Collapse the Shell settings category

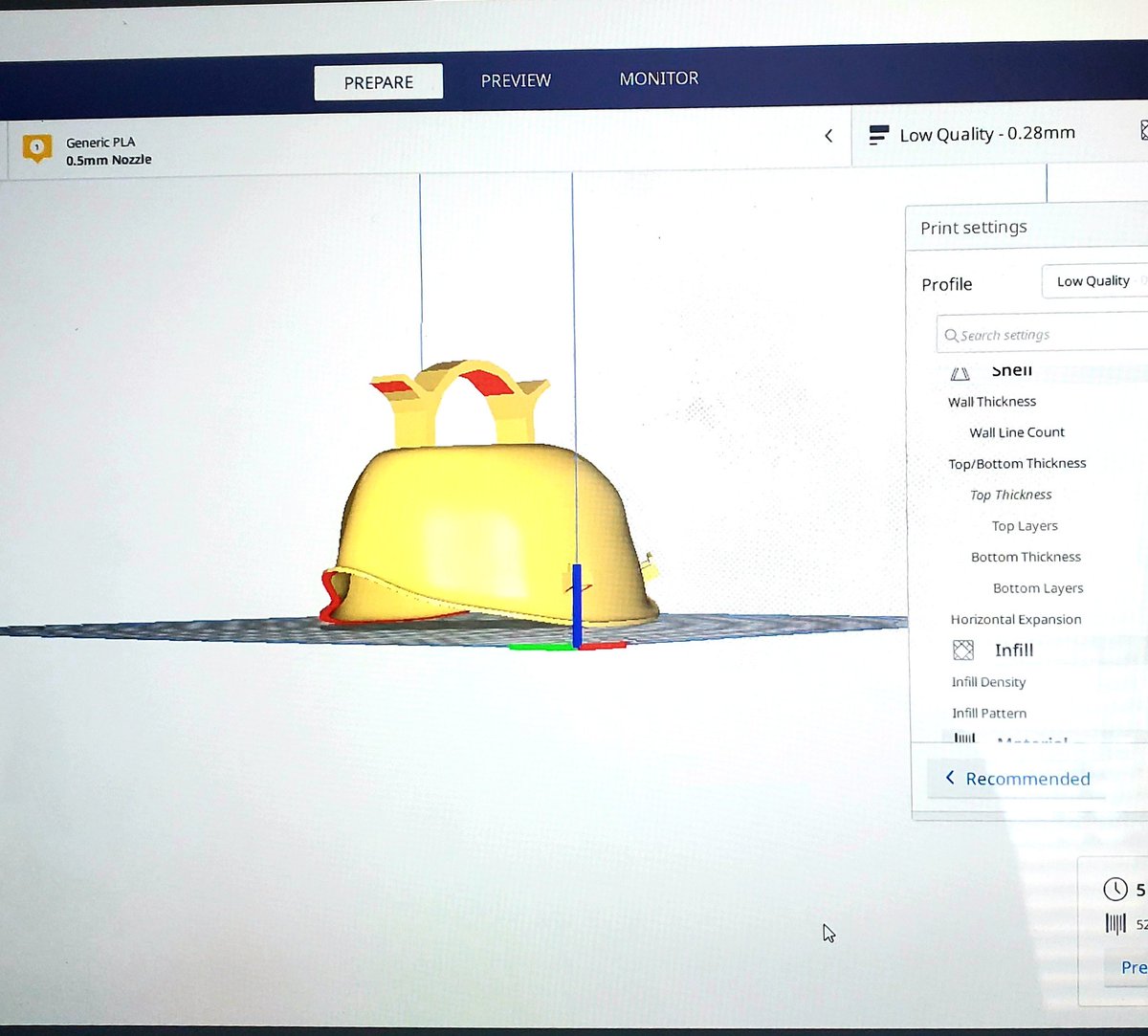(x=1012, y=371)
